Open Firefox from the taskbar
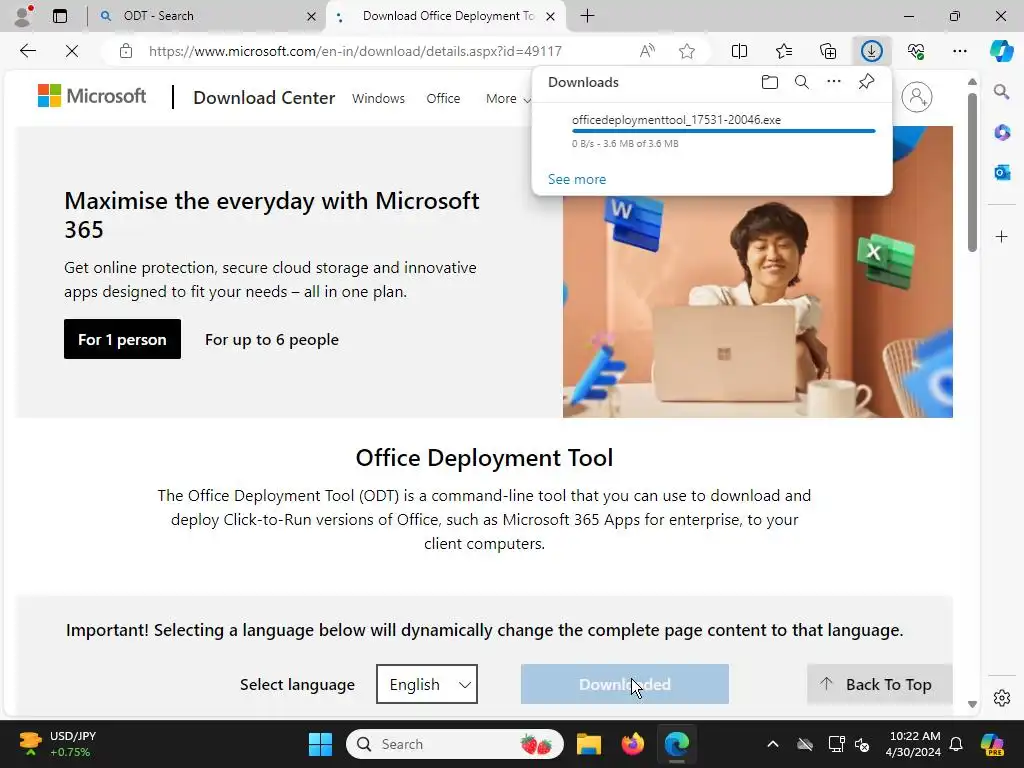1024x768 pixels. tap(632, 744)
